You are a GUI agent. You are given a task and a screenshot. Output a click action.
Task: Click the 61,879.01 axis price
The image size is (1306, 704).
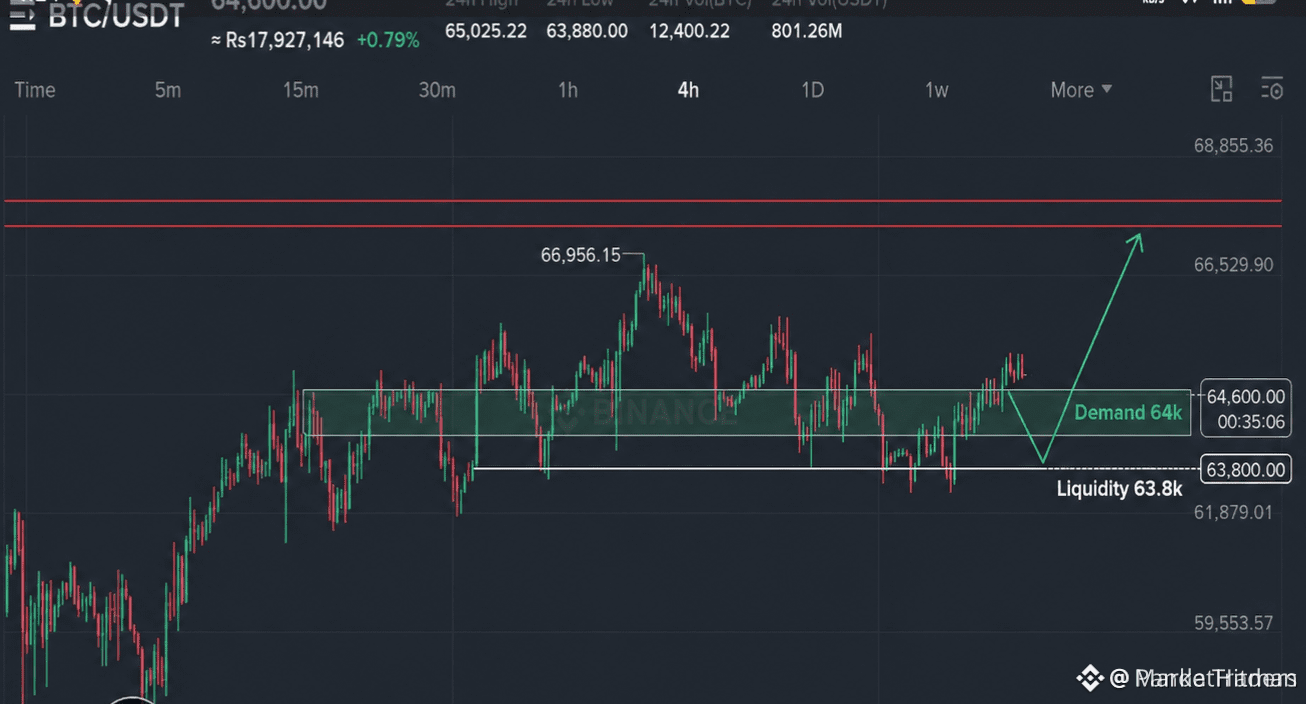point(1233,512)
